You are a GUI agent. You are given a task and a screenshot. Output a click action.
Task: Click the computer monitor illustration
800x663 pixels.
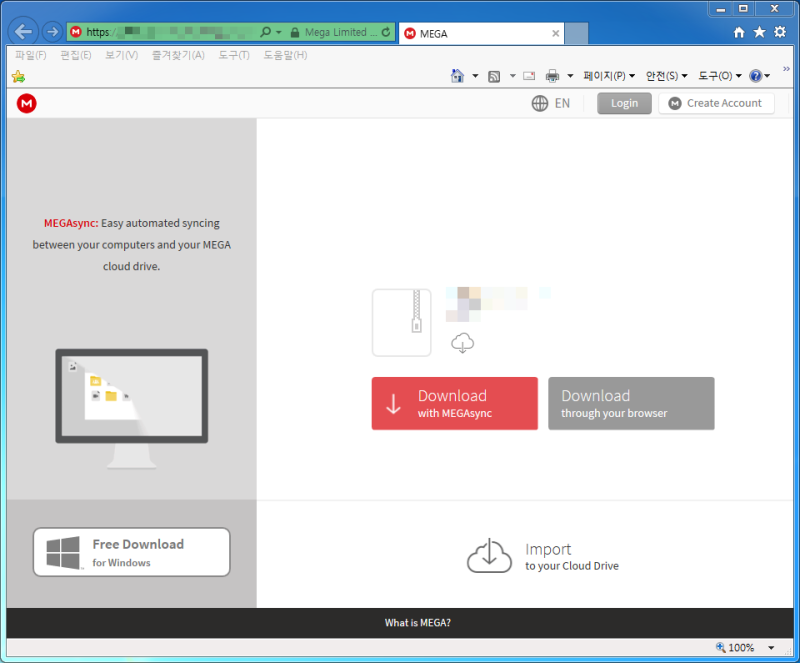click(132, 408)
